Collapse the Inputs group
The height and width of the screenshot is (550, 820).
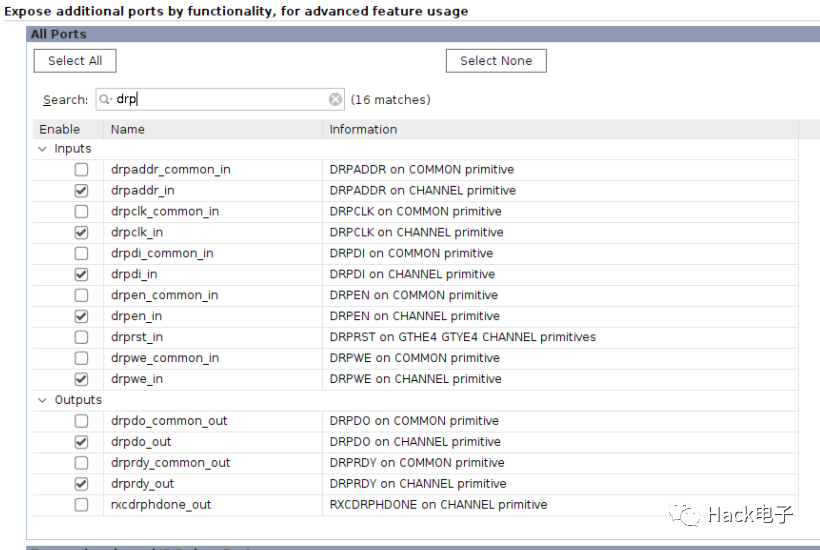(x=42, y=149)
